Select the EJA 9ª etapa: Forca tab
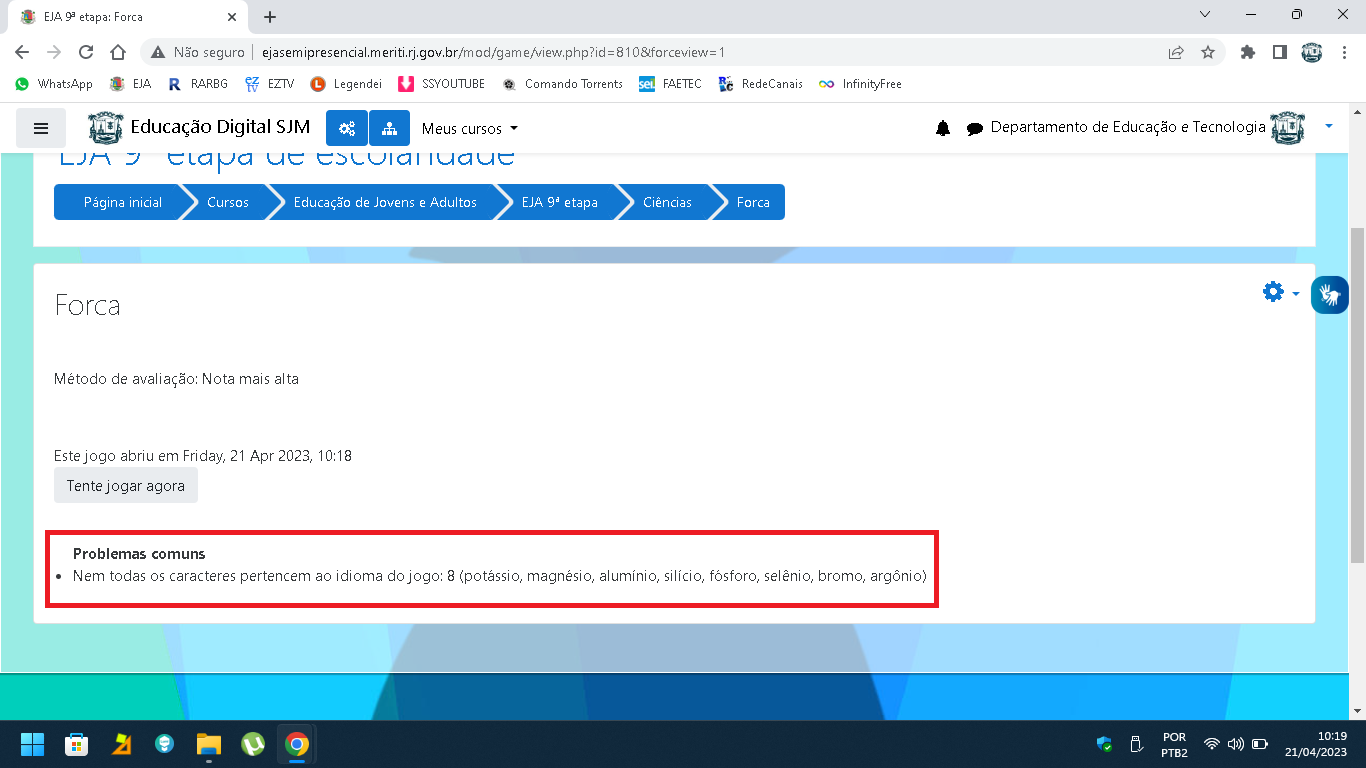This screenshot has height=768, width=1366. tap(130, 17)
